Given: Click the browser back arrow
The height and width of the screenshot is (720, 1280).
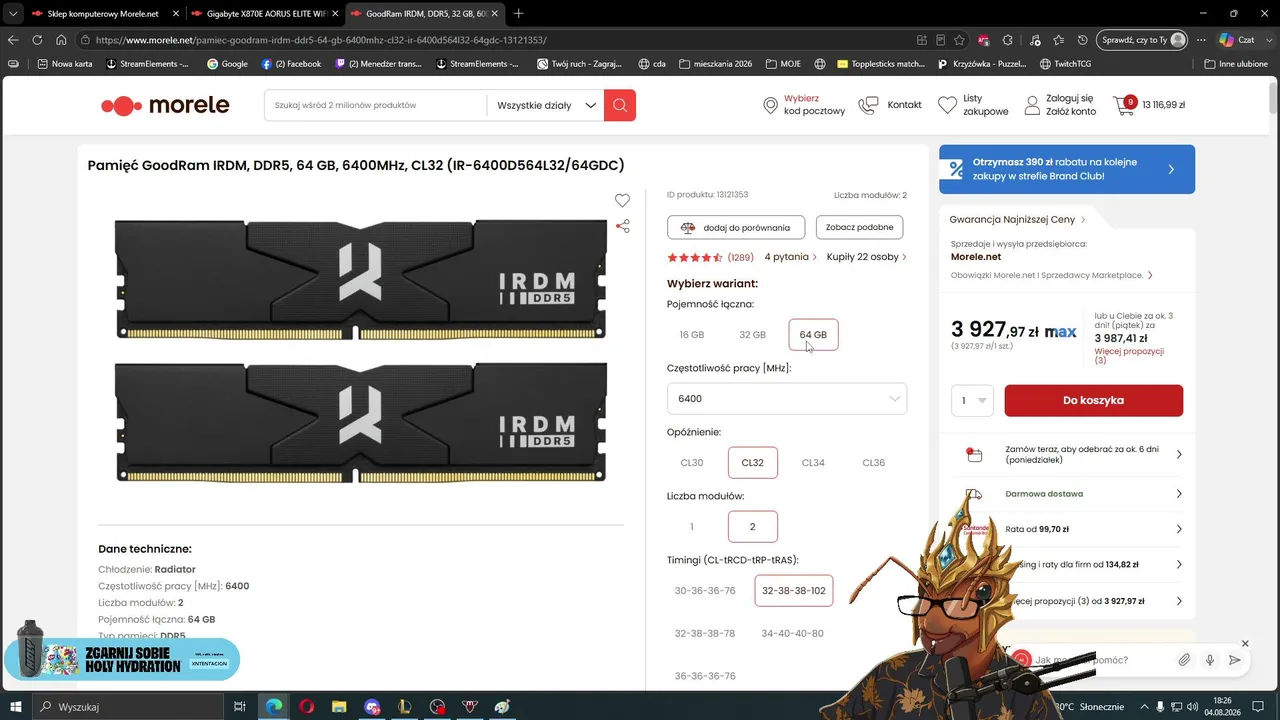Looking at the screenshot, I should 13,40.
